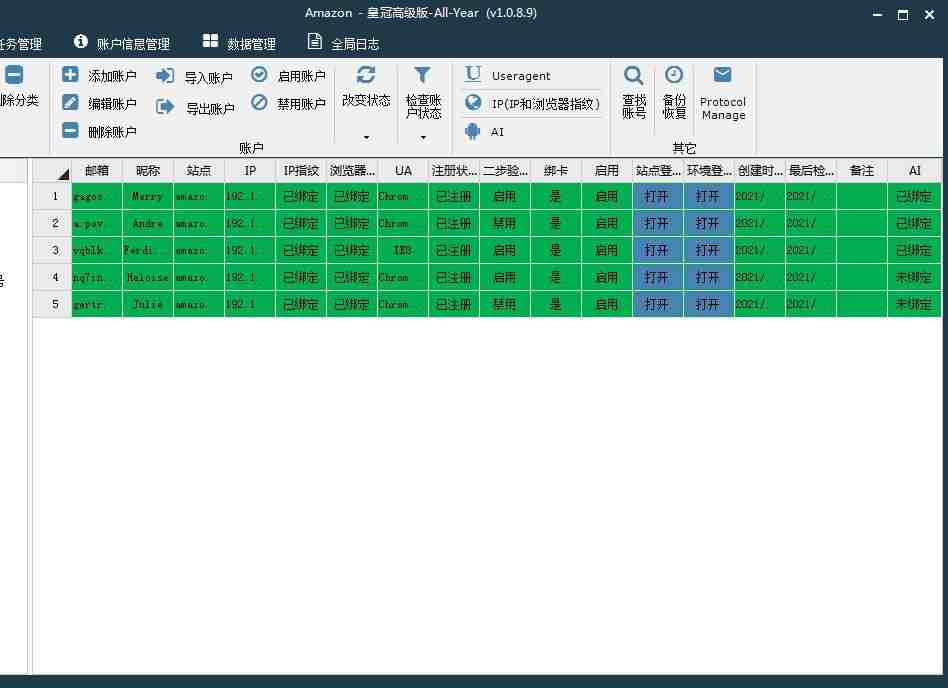Click the grid corner select-all triangle
This screenshot has width=948, height=688.
(63, 175)
